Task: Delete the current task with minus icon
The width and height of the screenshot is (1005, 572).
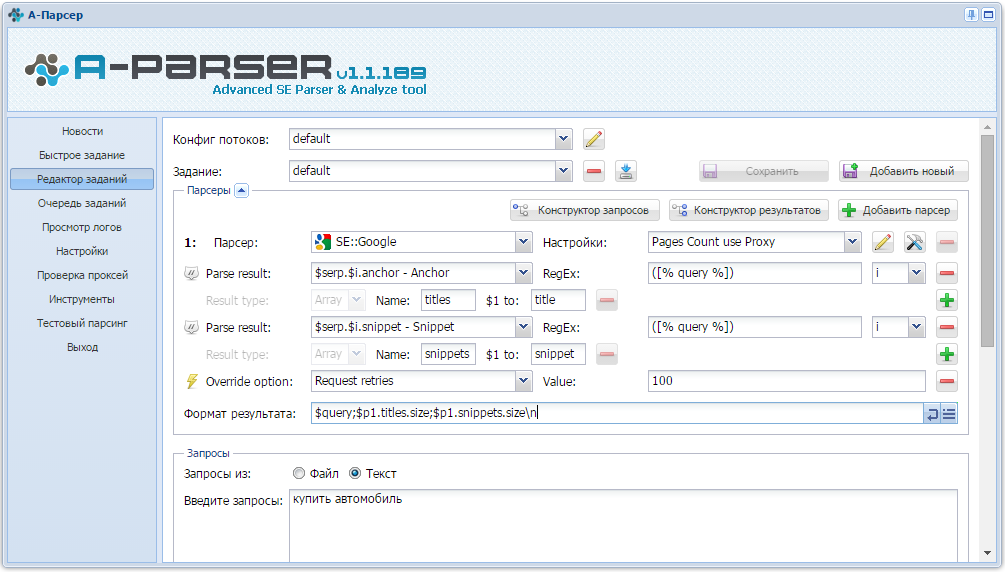Action: point(594,171)
